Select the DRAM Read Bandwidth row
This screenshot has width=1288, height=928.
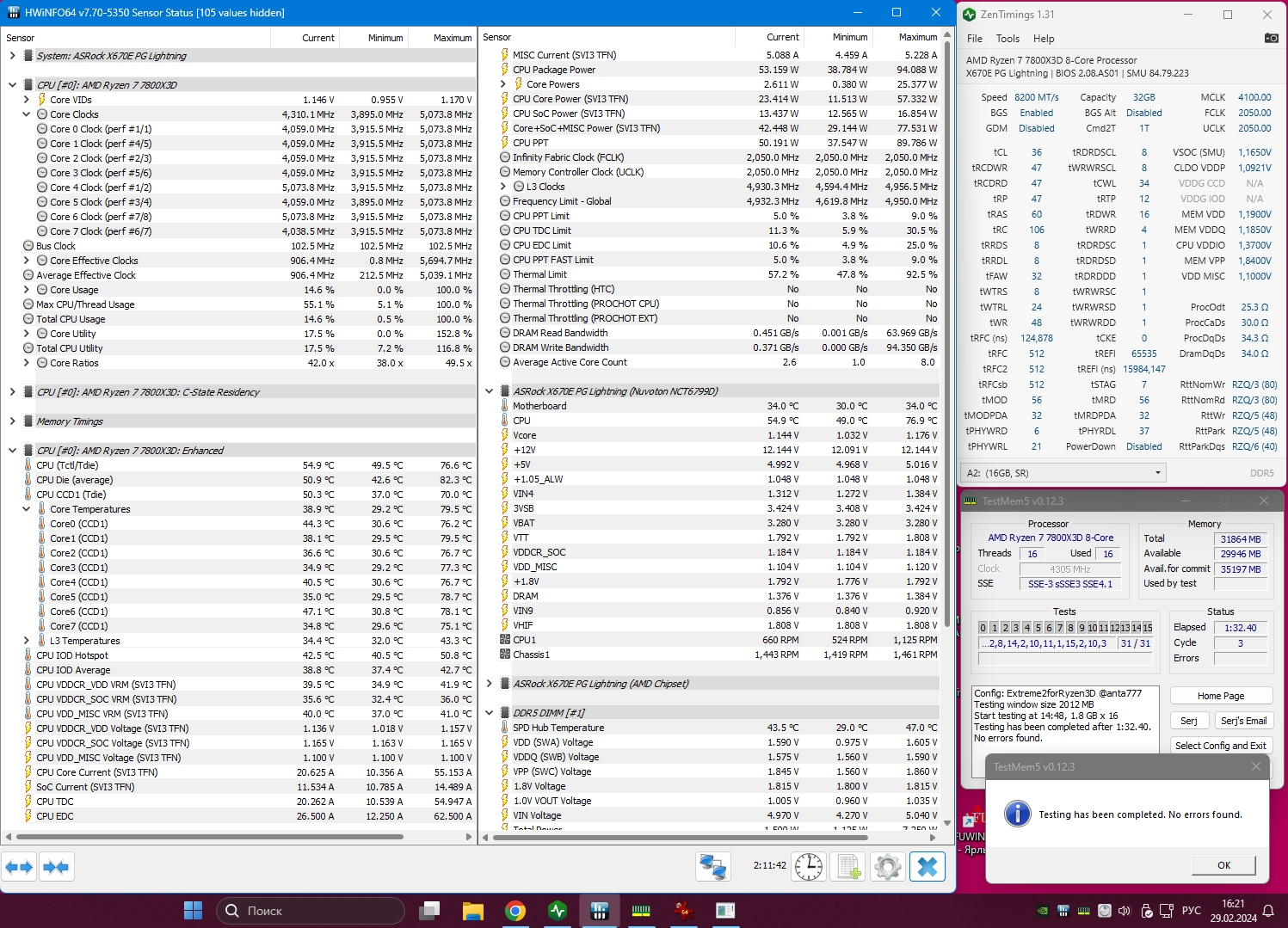710,333
